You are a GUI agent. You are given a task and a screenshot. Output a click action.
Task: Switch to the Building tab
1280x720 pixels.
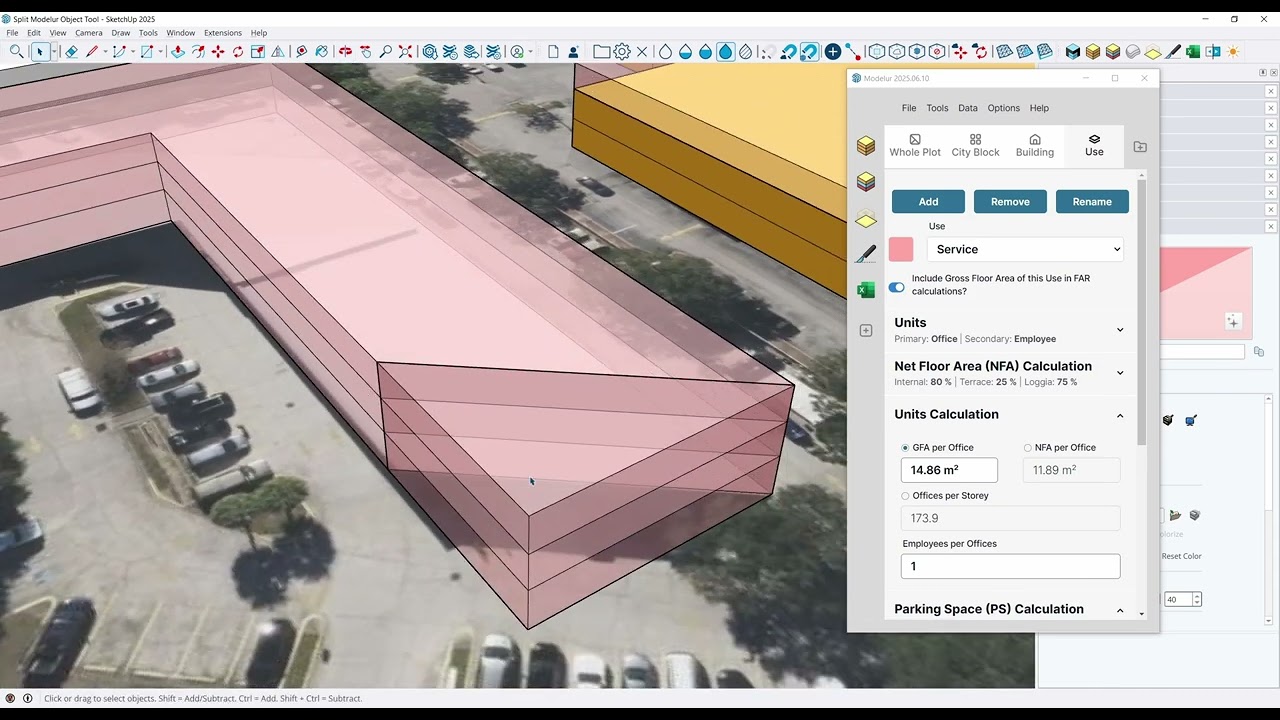click(1035, 145)
